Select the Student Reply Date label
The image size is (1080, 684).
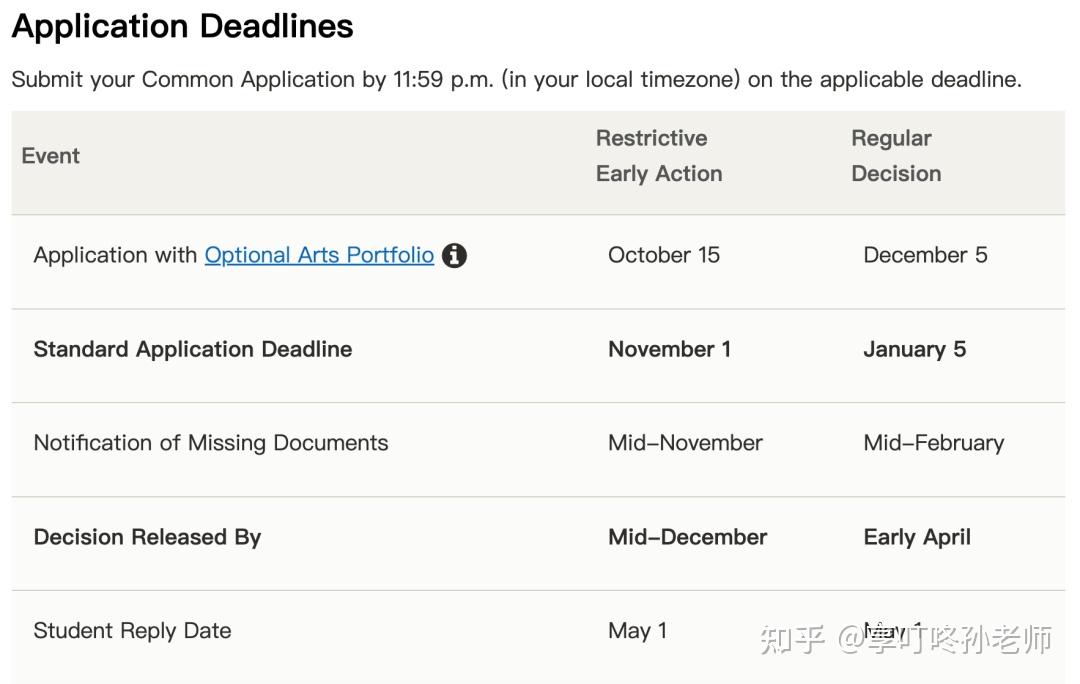click(x=132, y=631)
